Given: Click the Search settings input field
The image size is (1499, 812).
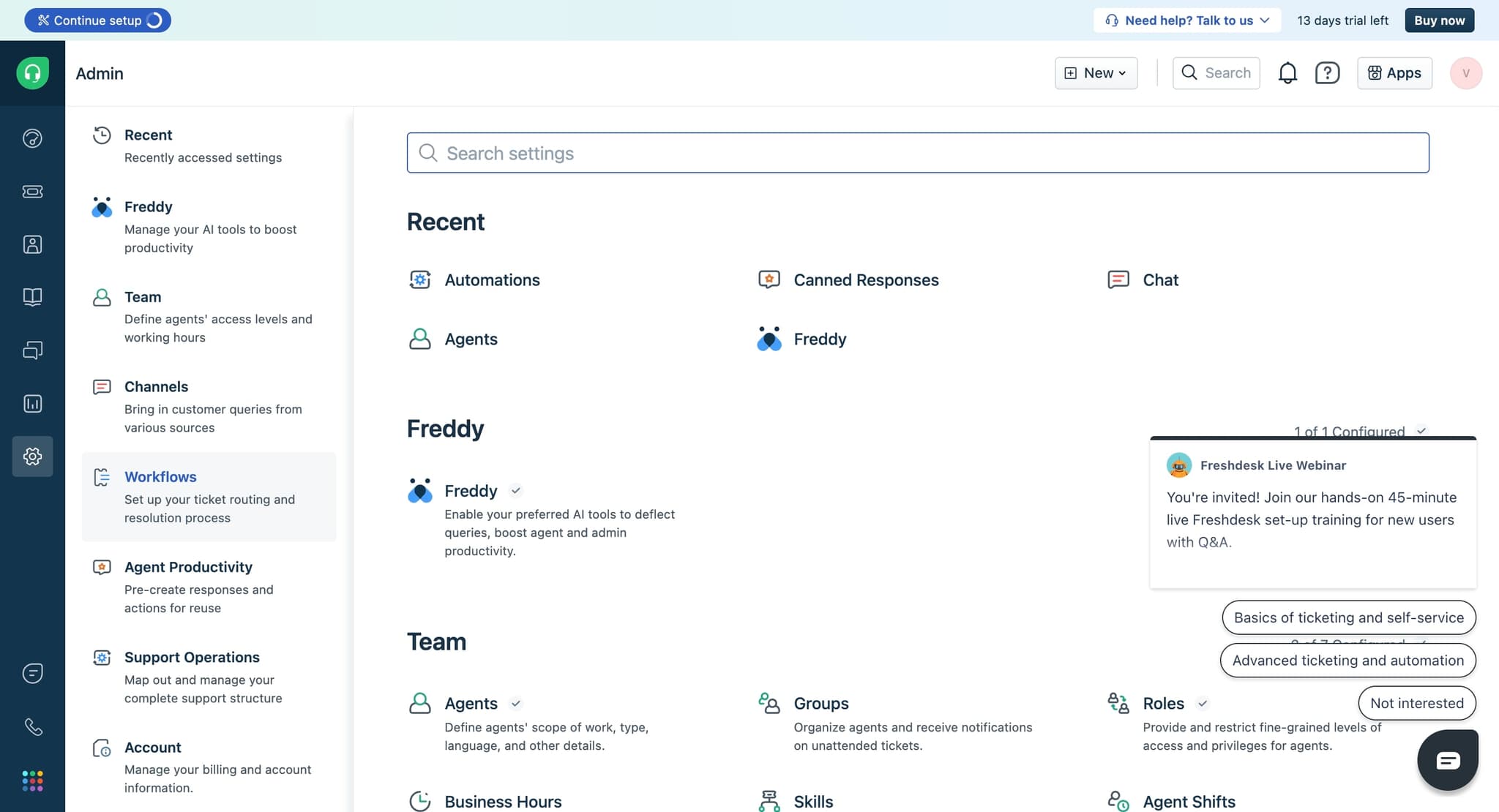Looking at the screenshot, I should [917, 153].
